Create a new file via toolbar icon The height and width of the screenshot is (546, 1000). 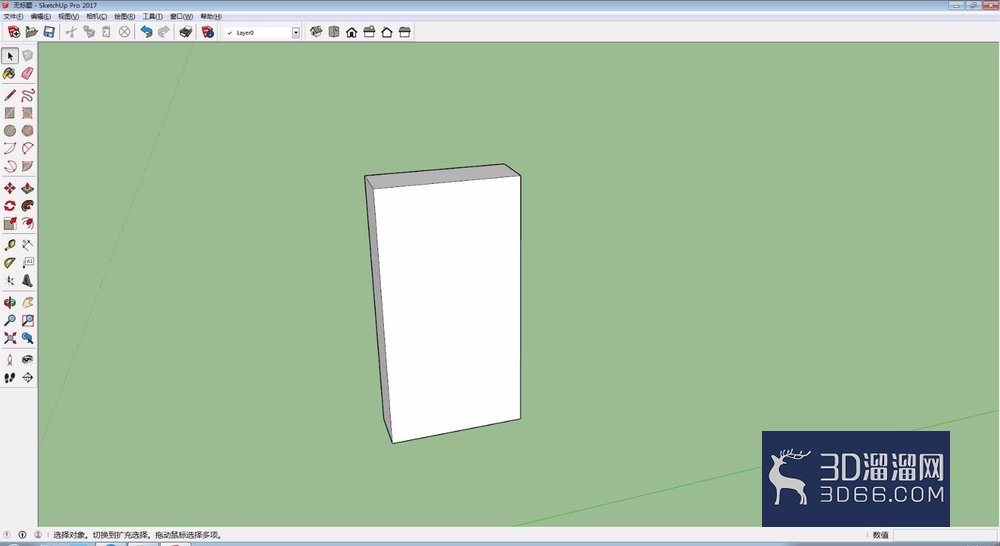tap(13, 32)
